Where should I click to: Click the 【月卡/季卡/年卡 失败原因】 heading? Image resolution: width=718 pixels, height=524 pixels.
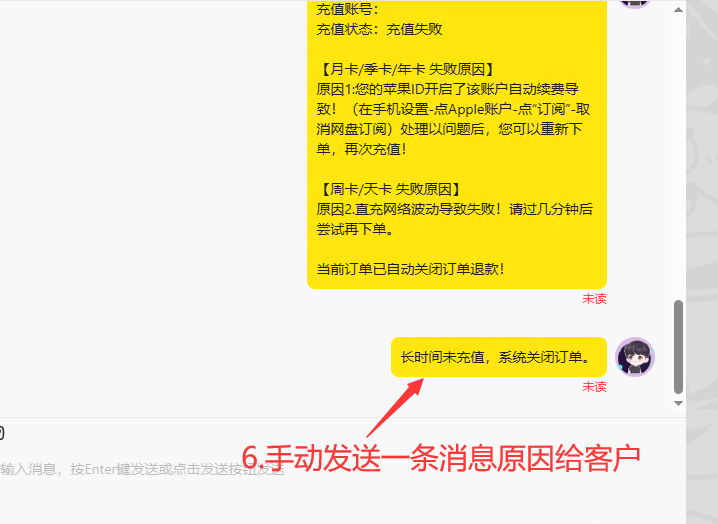[407, 69]
